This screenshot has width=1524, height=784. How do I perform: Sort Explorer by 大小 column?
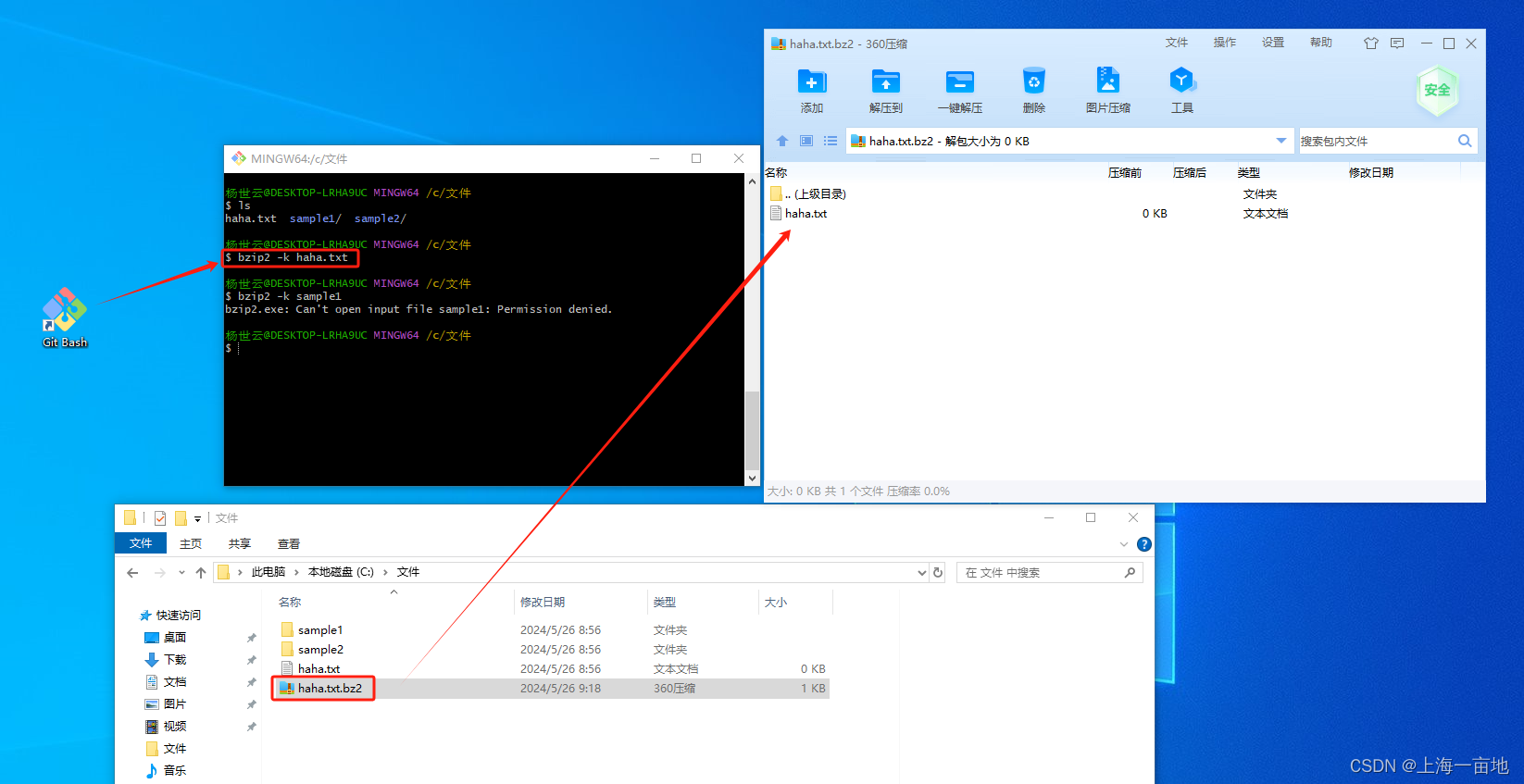click(x=776, y=603)
